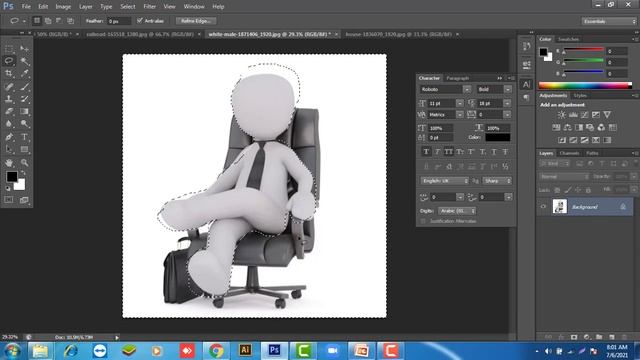Screen dimensions: 640x360
Task: Click Subtract from selection mode icon
Action: 59,21
